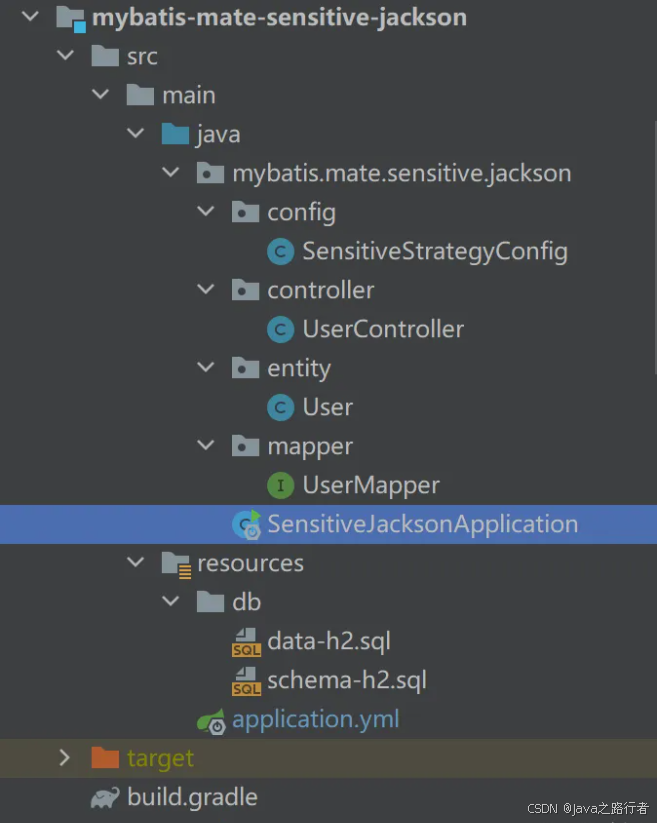657x823 pixels.
Task: Click the db folder icon
Action: coord(210,602)
